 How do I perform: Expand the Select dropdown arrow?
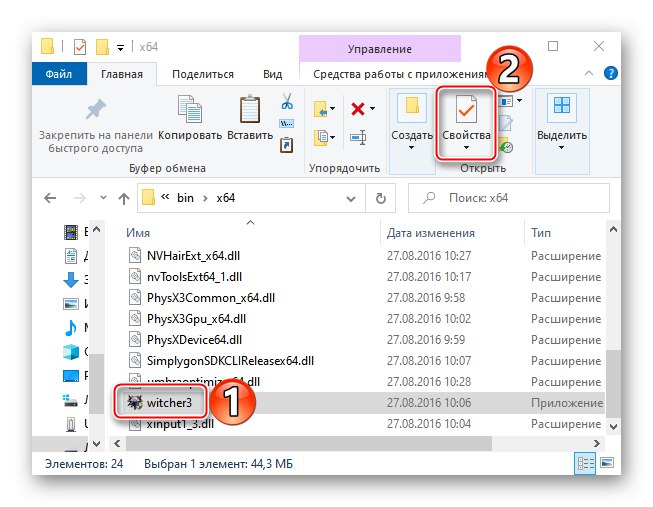[561, 147]
